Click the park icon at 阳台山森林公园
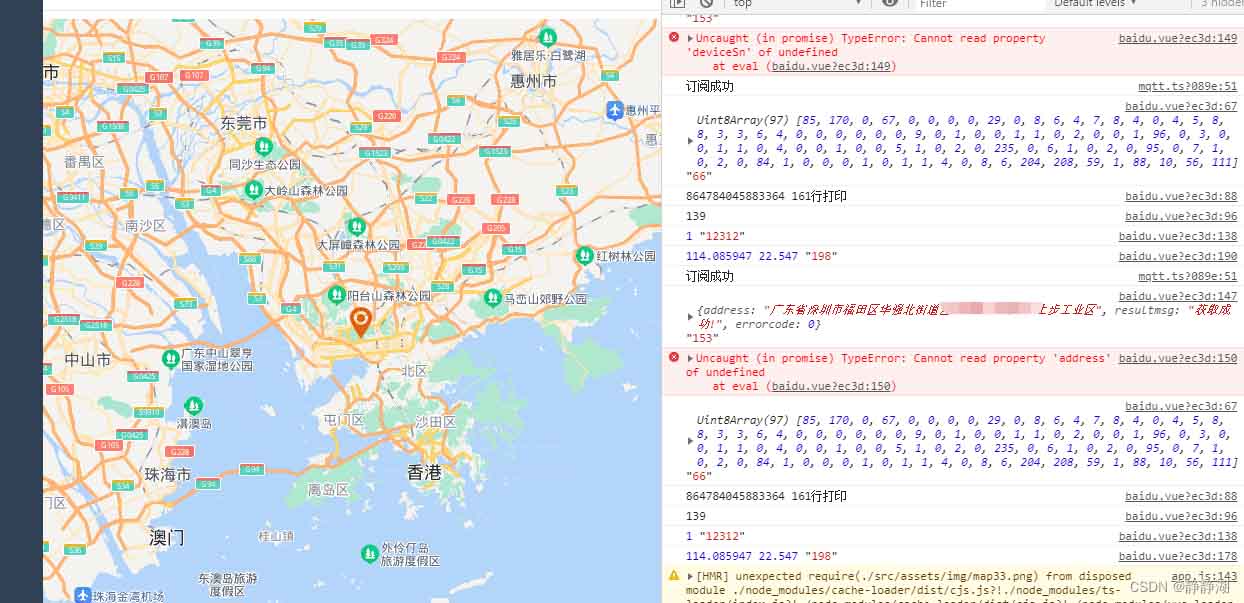The width and height of the screenshot is (1244, 603). (x=335, y=296)
